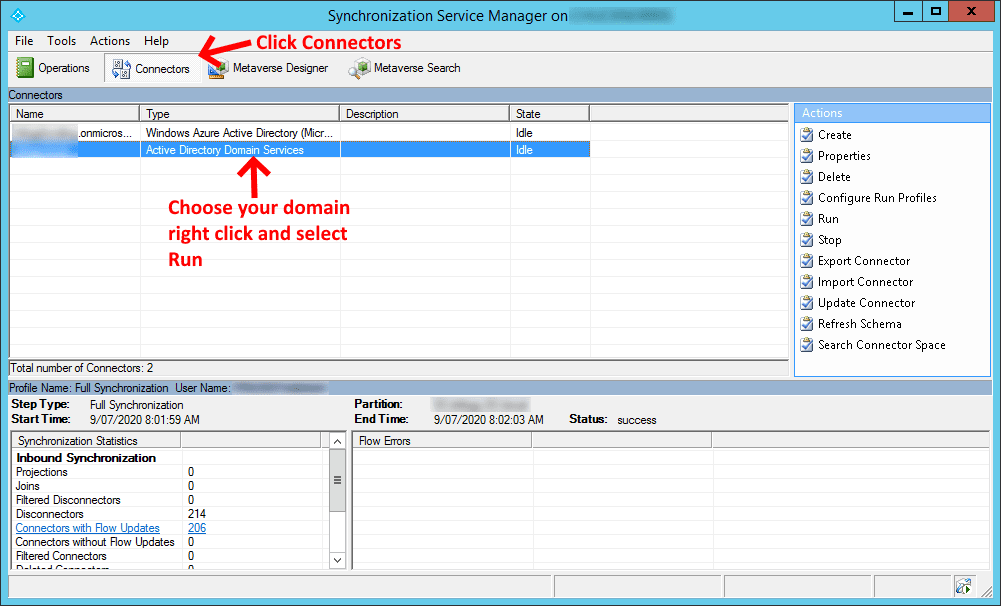Click Configure Run Profiles icon
This screenshot has height=606, width=1001.
point(807,198)
